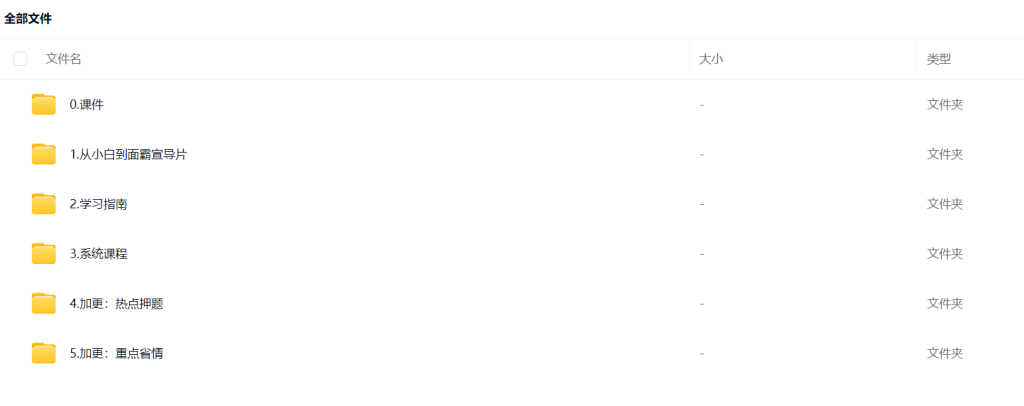1024x406 pixels.
Task: Toggle the select-all checkbox beside 文件名
Action: pyautogui.click(x=20, y=59)
